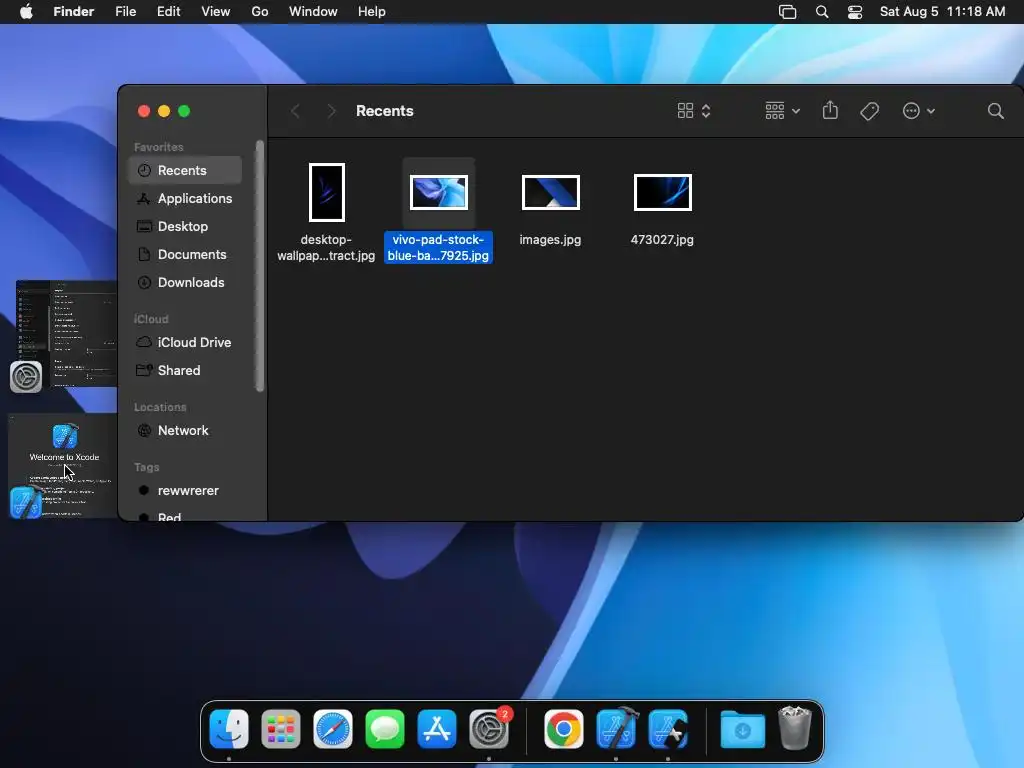Screen dimensions: 1024x768
Task: Click the System Settings gear icon in Stage Manager
Action: (26, 377)
